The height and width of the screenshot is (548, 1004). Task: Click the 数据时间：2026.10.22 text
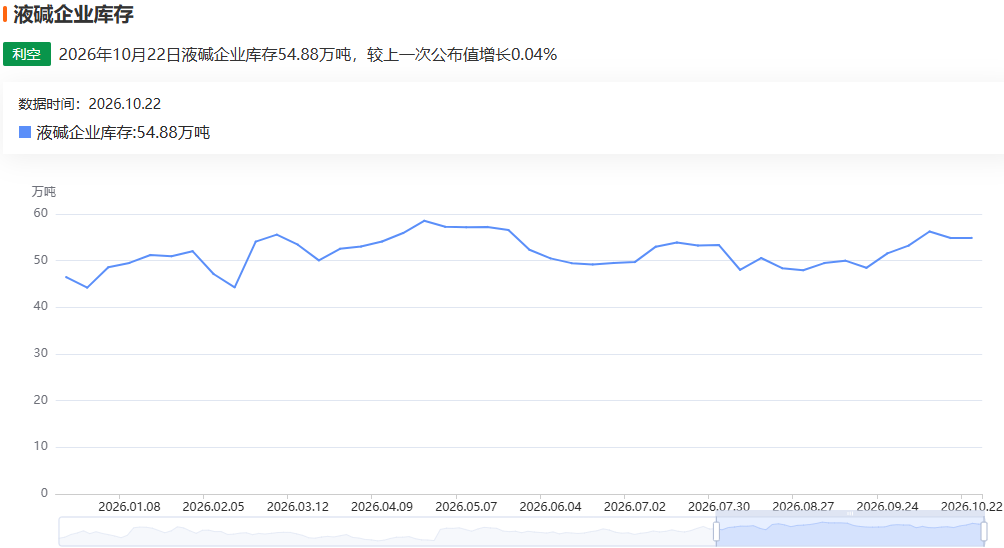[x=90, y=104]
